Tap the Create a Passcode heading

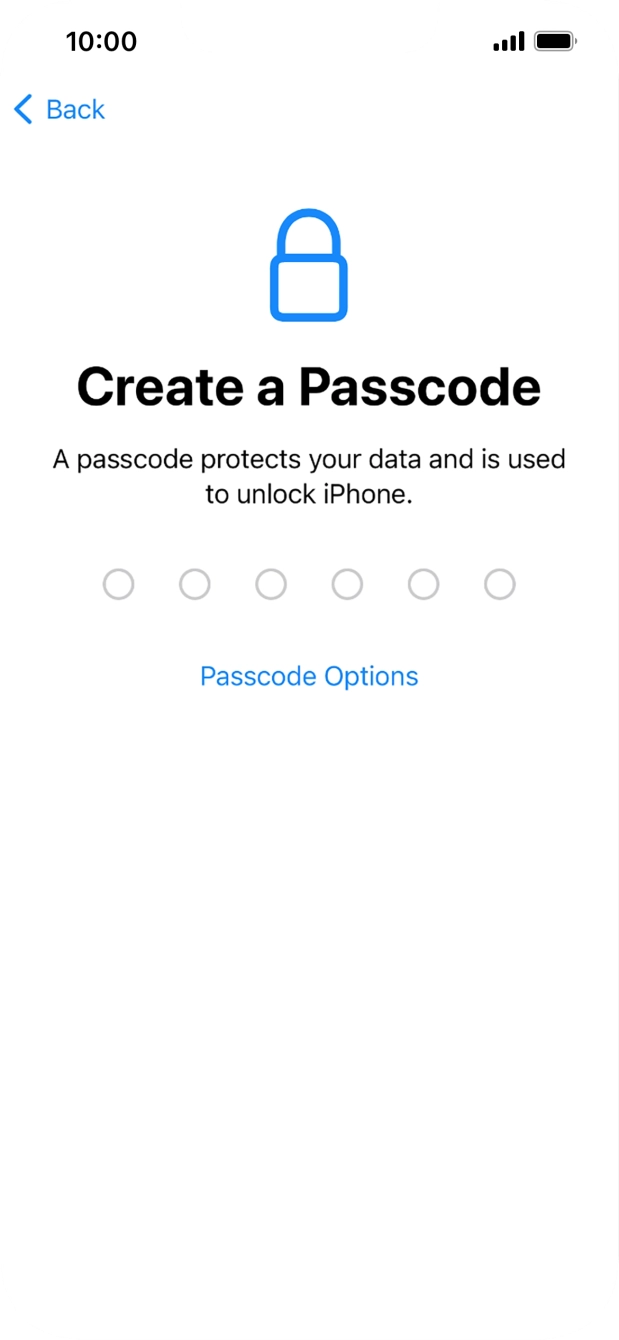(309, 385)
